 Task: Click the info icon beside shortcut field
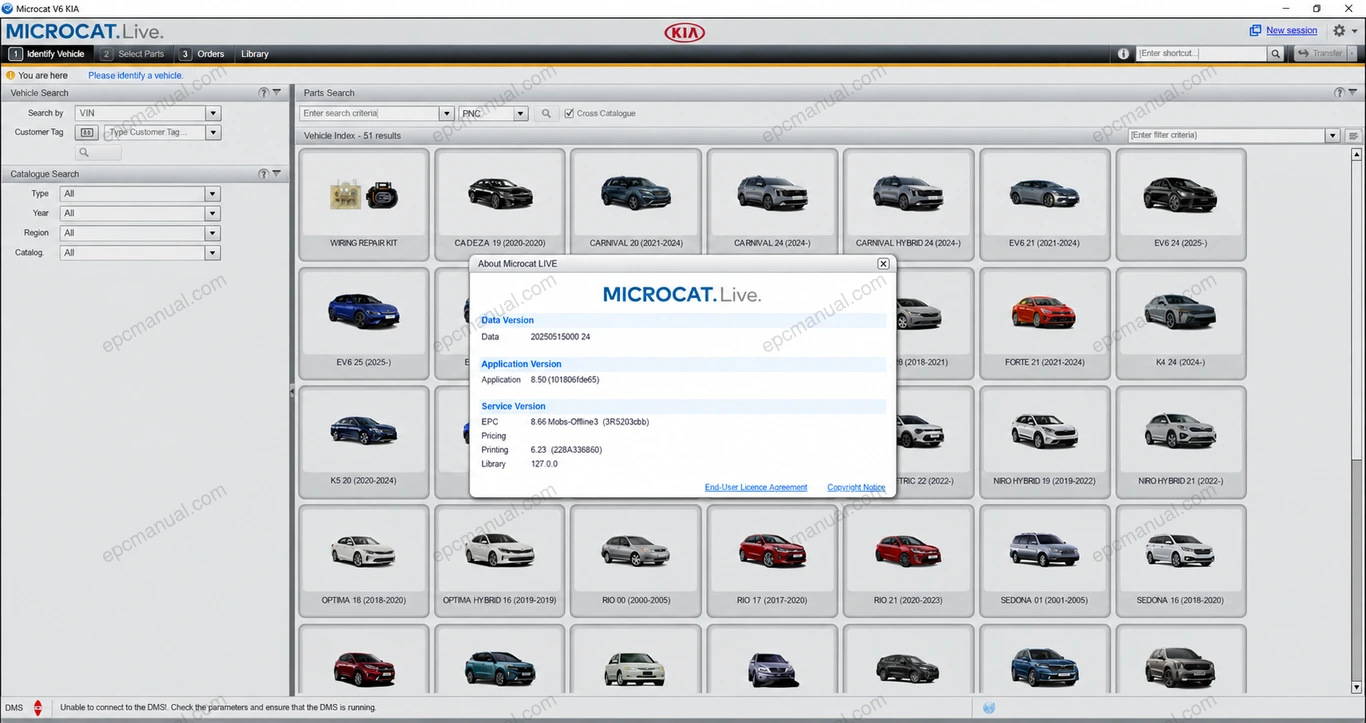(x=1123, y=54)
